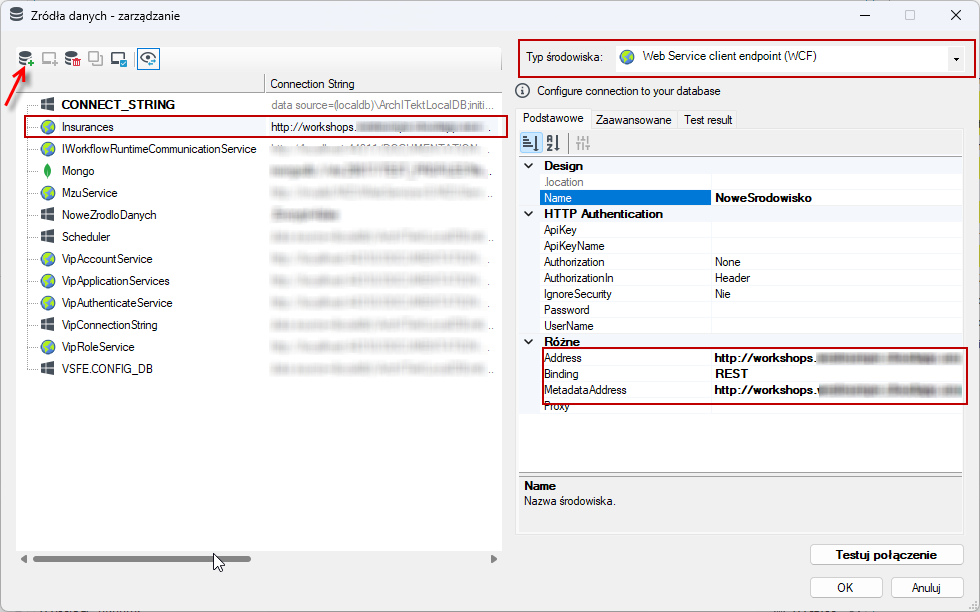This screenshot has height=612, width=980.
Task: Click the duplicate environment icon
Action: pyautogui.click(x=95, y=59)
